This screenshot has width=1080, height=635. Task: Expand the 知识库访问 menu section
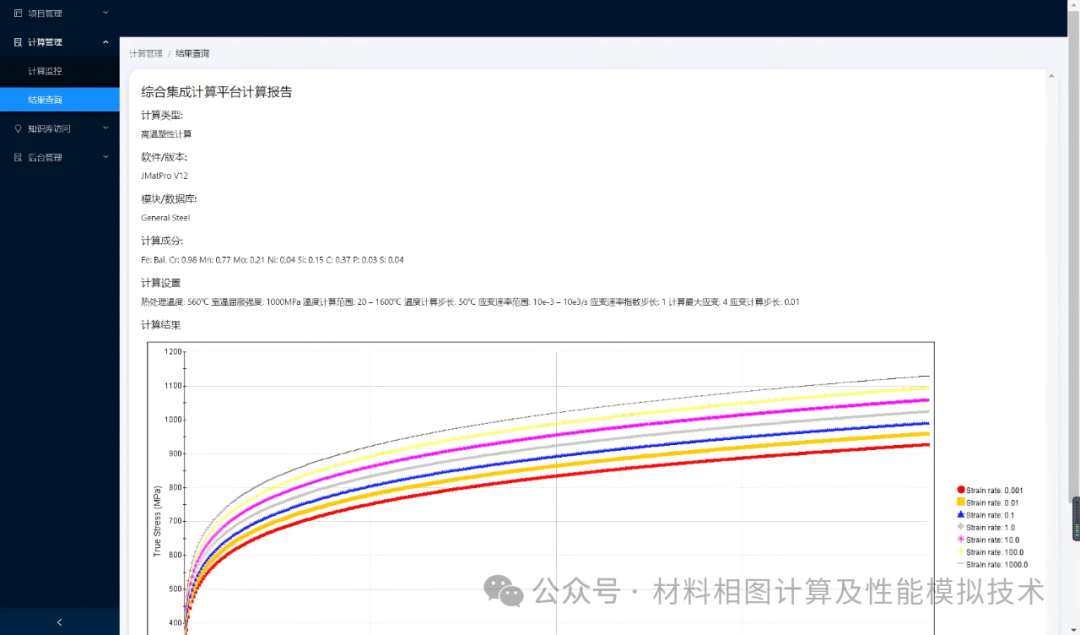60,128
